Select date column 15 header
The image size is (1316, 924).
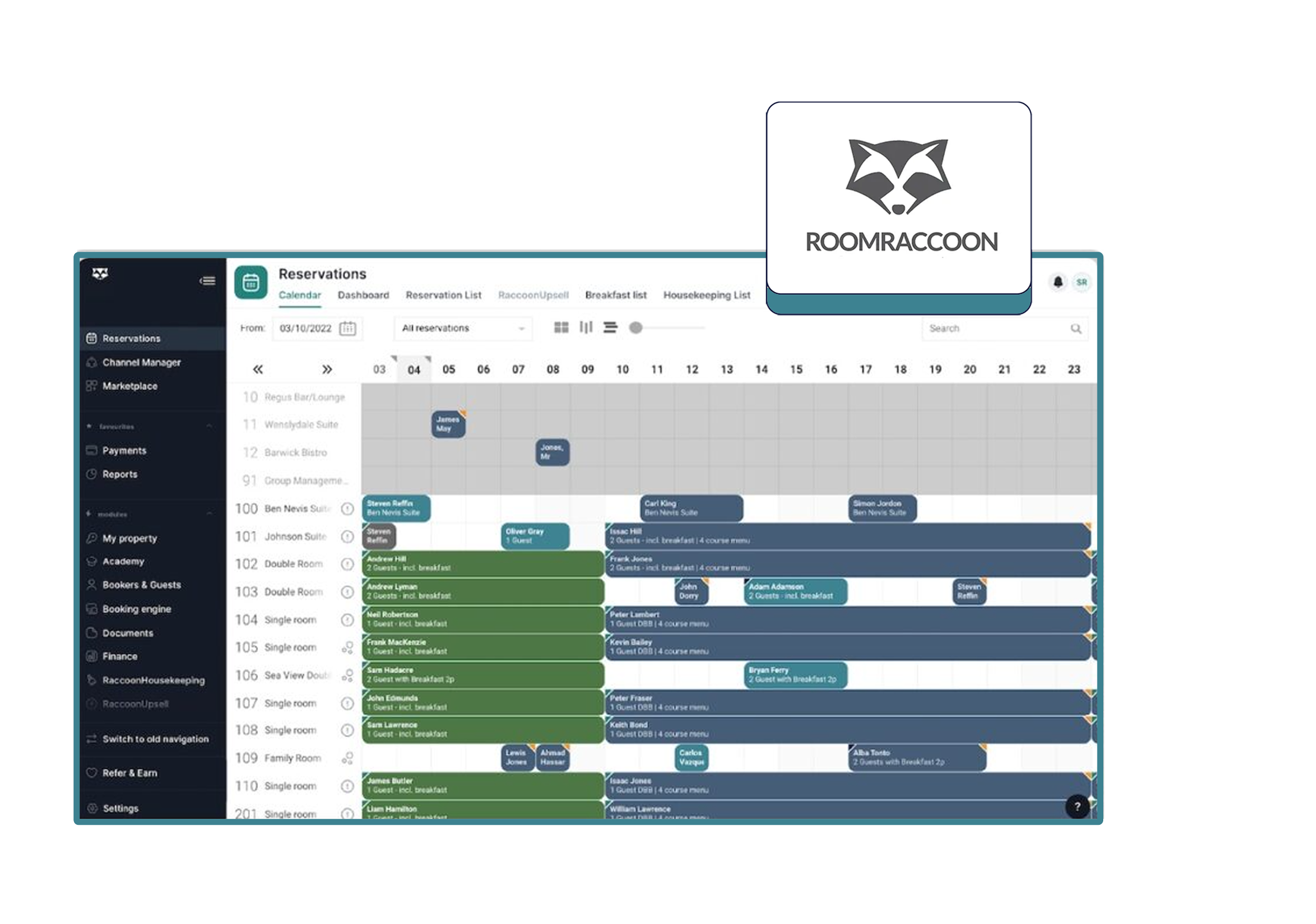pos(796,369)
